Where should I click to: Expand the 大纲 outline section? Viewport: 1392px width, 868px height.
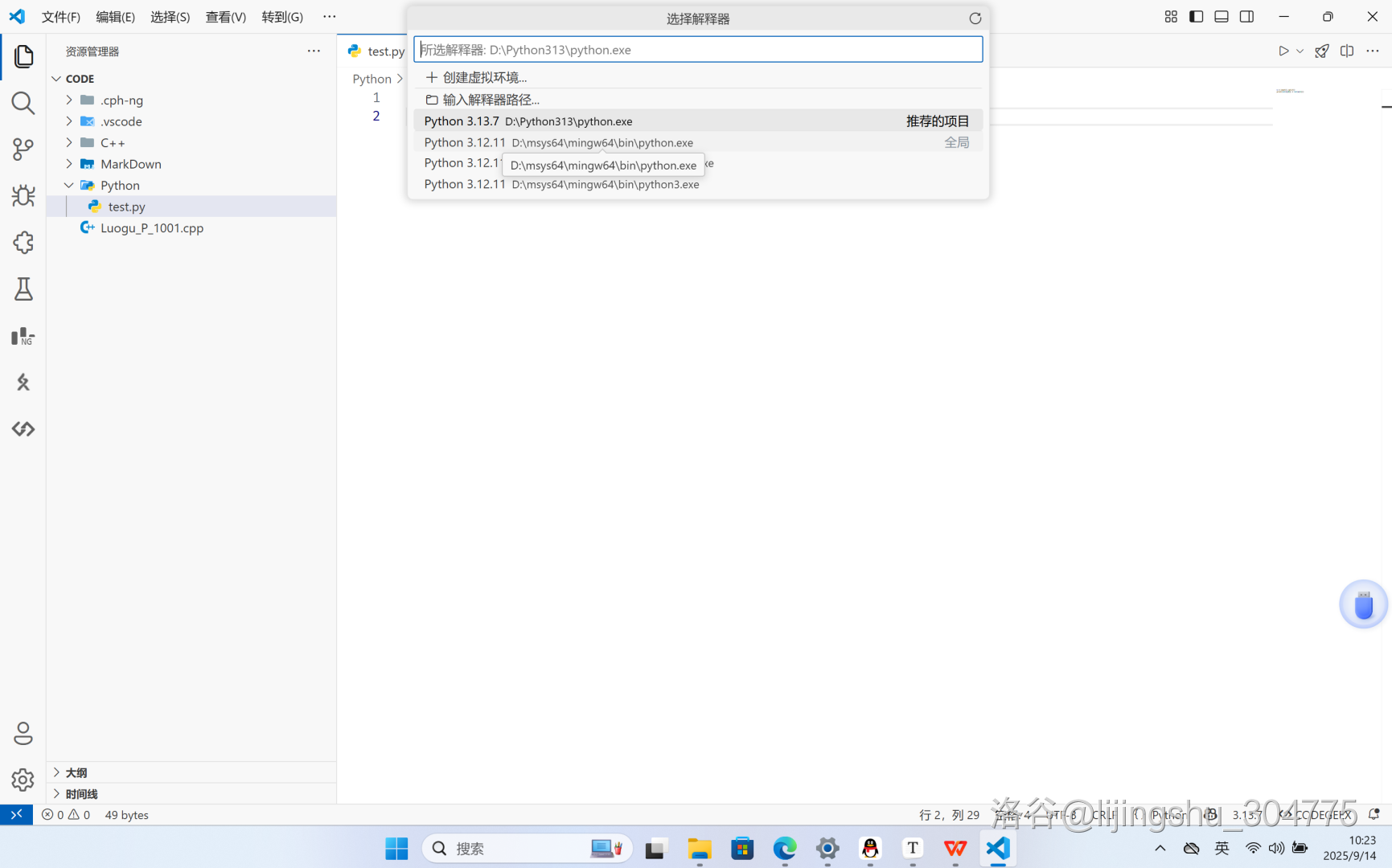(76, 772)
